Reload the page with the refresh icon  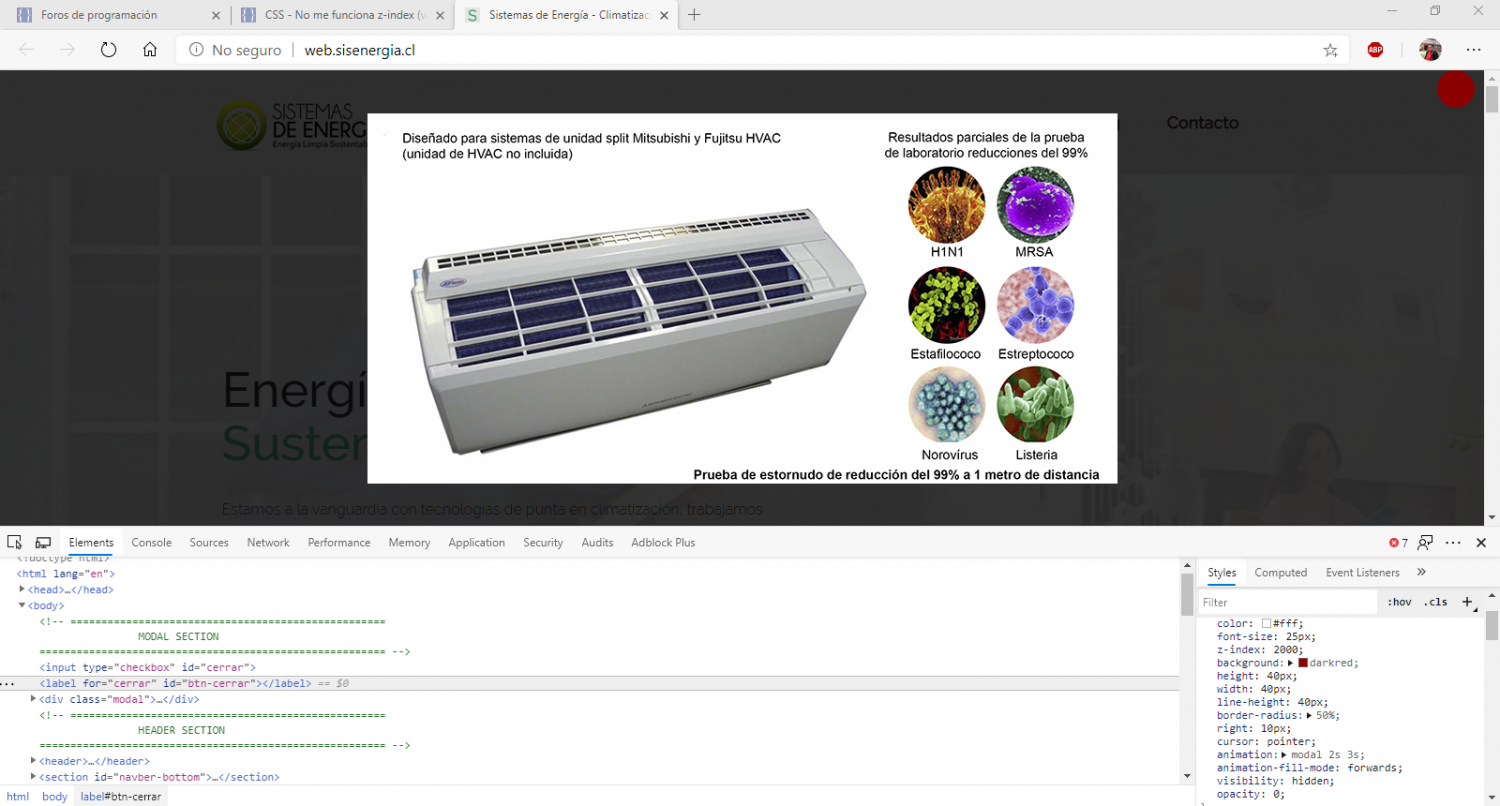click(109, 50)
